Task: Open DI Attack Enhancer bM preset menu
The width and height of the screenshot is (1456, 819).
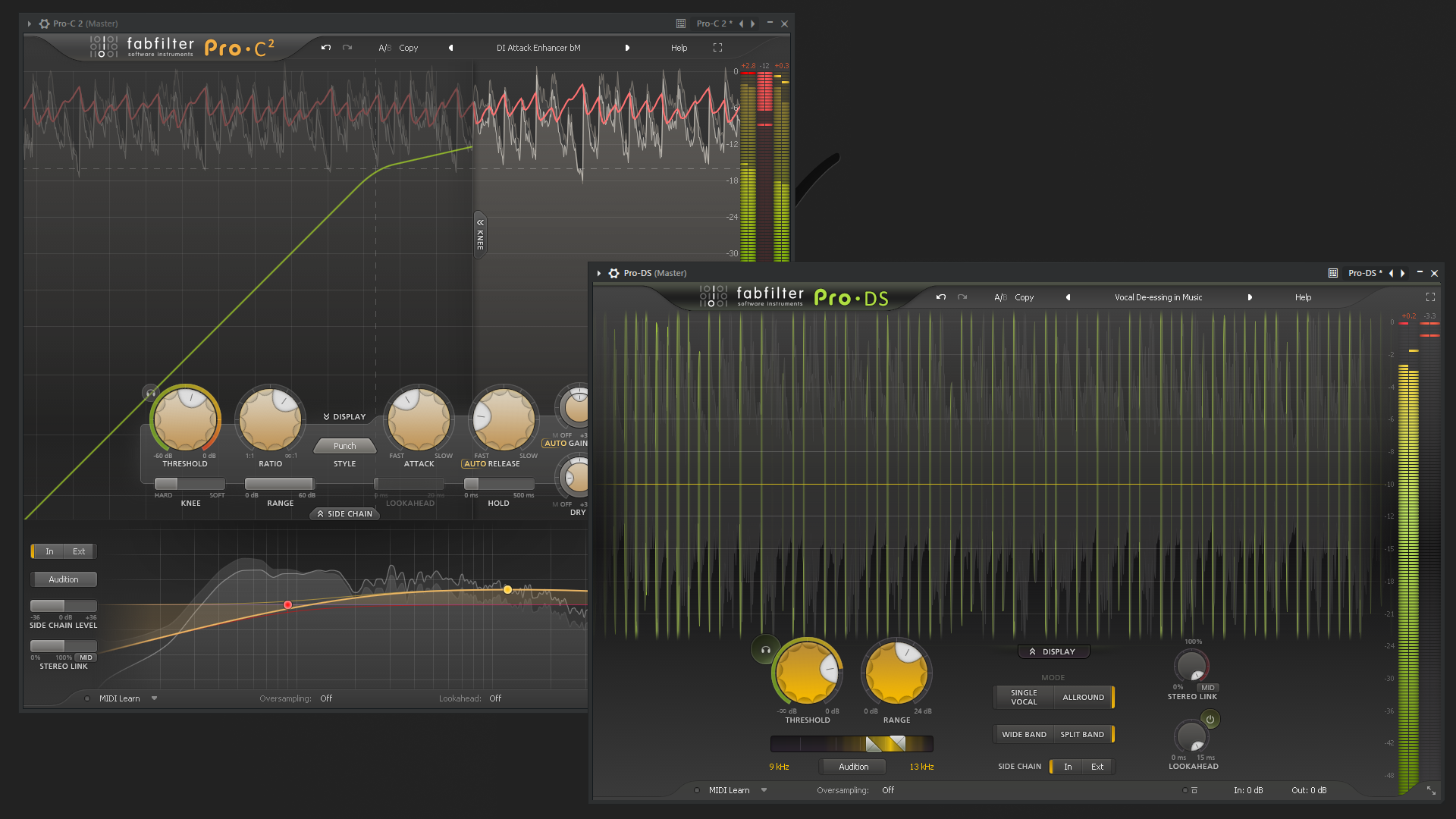Action: tap(538, 48)
